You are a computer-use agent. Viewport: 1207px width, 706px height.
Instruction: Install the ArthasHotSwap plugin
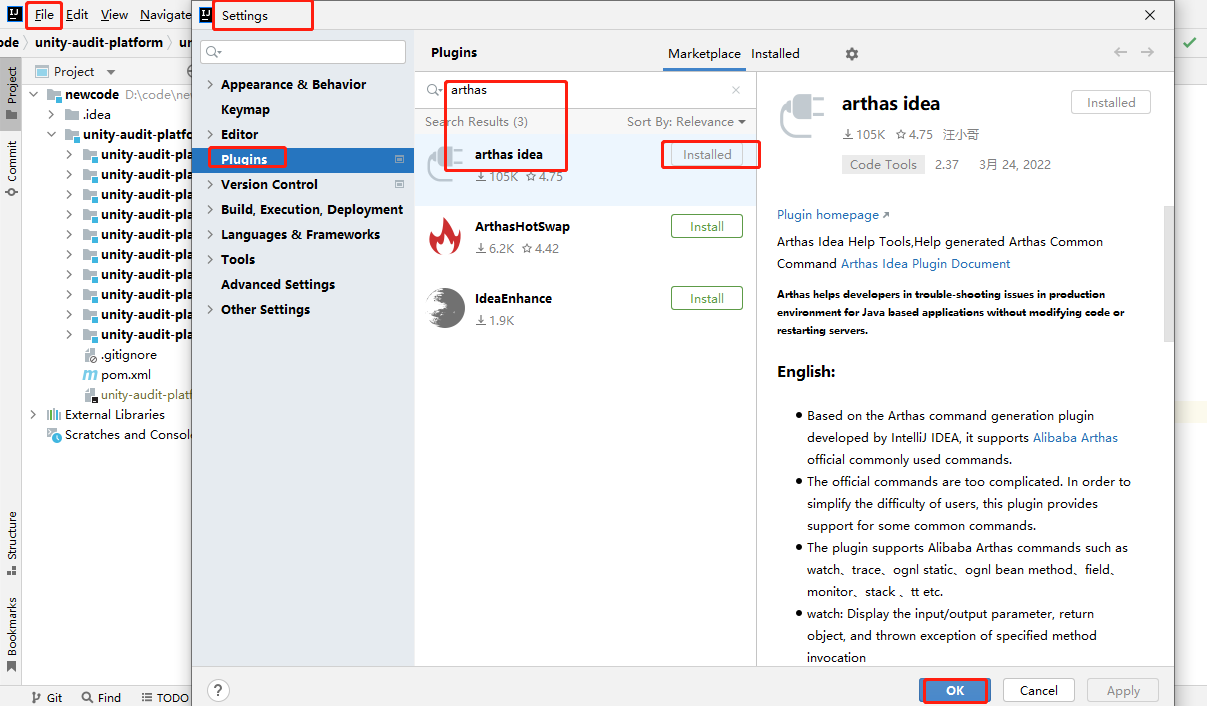click(x=707, y=227)
